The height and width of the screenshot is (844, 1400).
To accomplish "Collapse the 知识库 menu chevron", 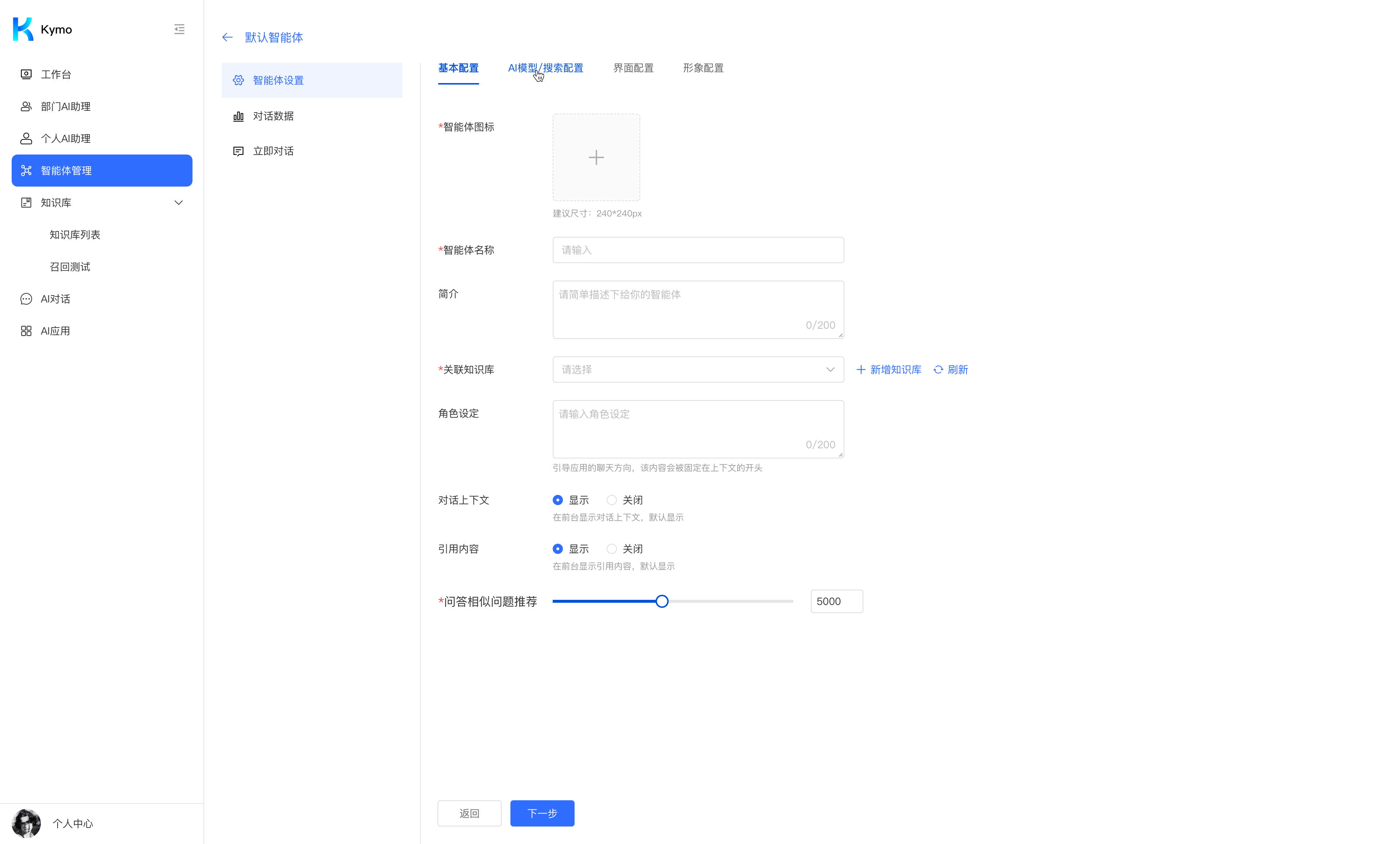I will pyautogui.click(x=178, y=203).
